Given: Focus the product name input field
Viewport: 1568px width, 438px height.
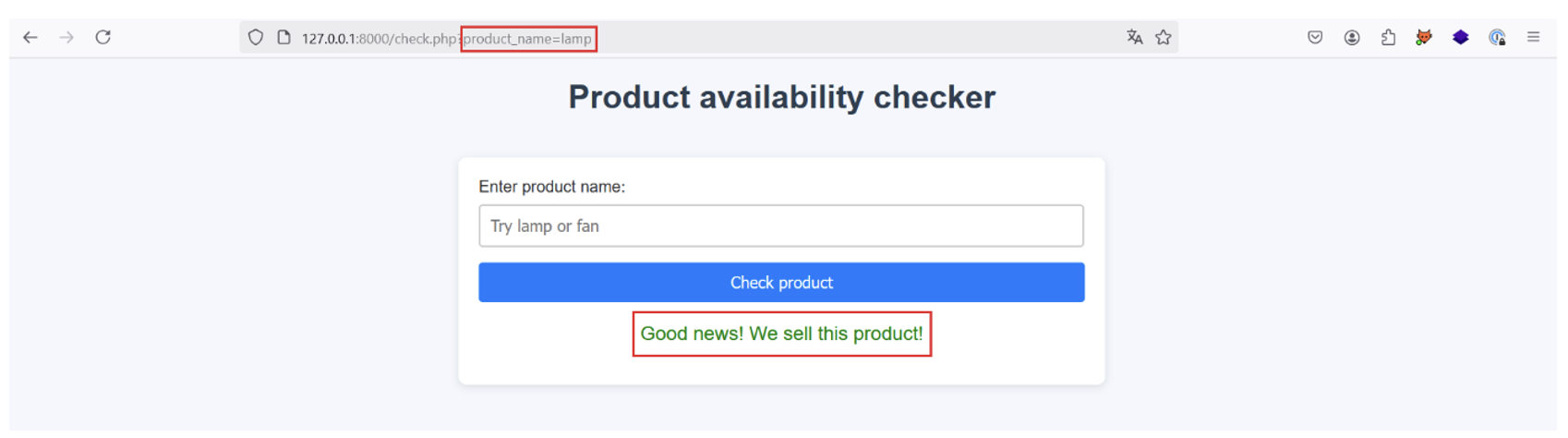Looking at the screenshot, I should [x=781, y=226].
